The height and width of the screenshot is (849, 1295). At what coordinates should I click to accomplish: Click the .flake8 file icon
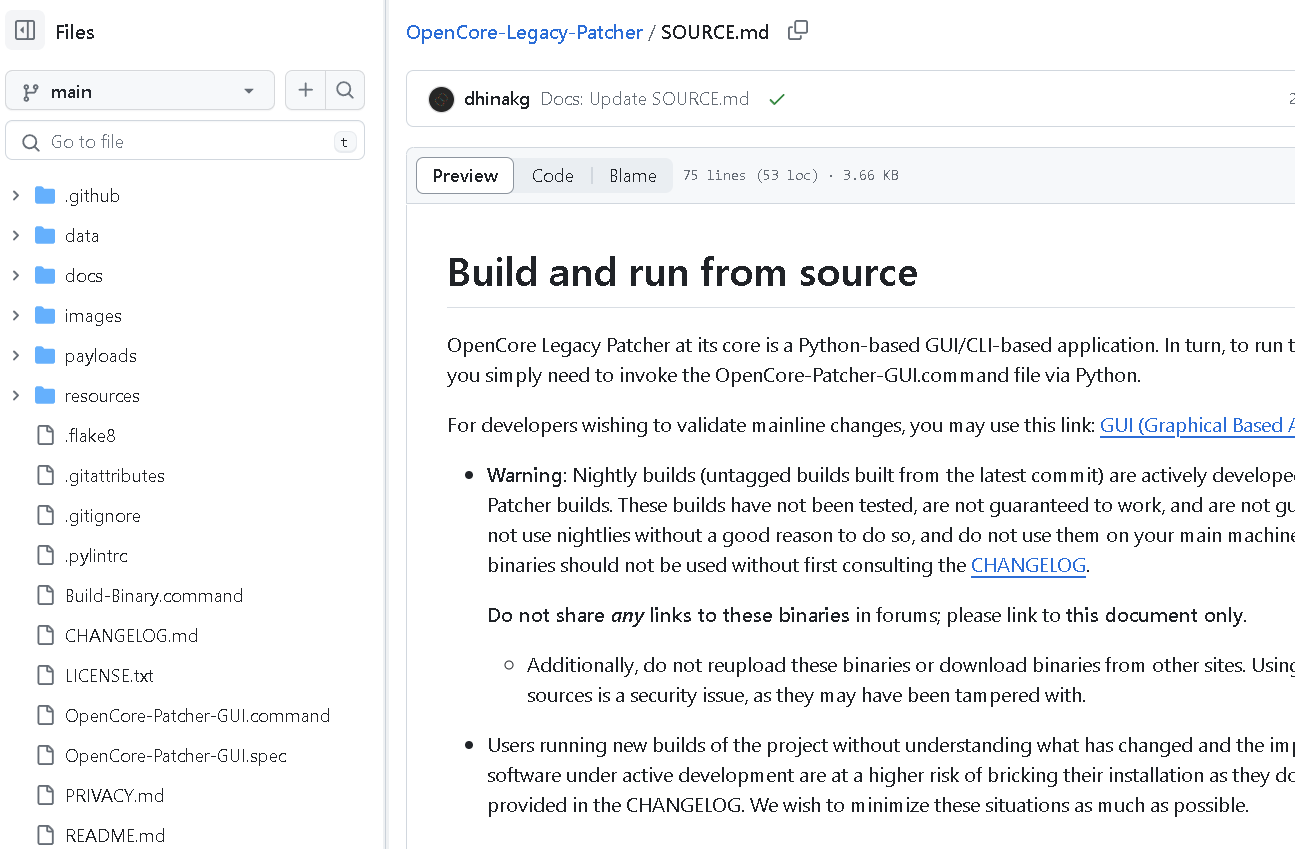(45, 435)
